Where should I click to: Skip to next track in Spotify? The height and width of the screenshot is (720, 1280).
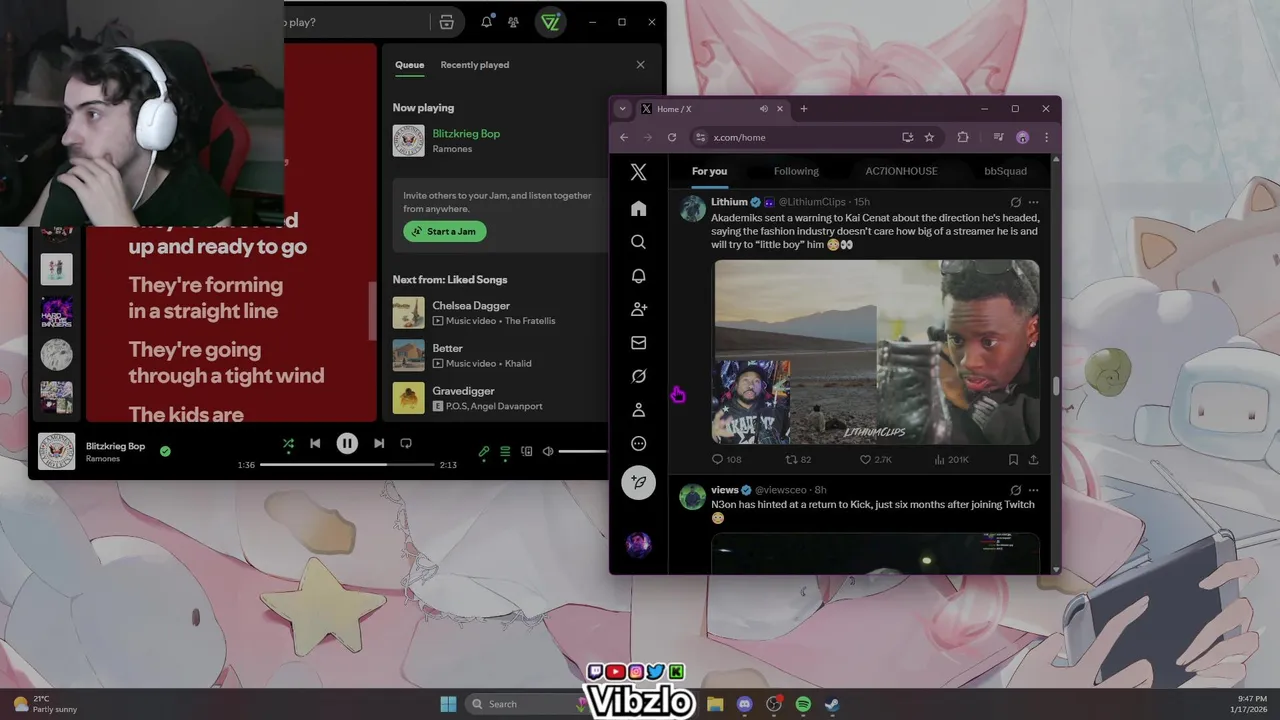coord(379,443)
